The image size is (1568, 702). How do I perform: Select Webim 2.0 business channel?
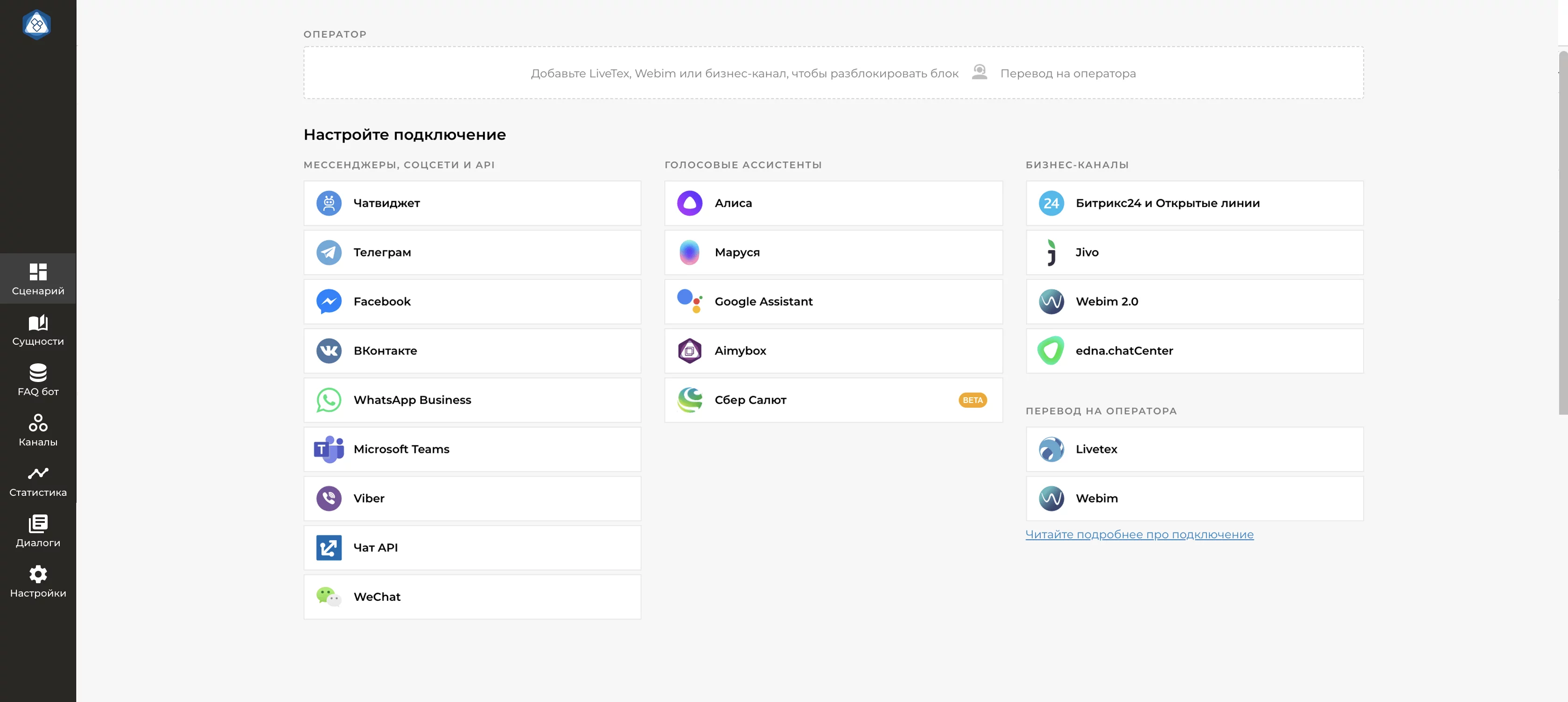tap(1194, 300)
